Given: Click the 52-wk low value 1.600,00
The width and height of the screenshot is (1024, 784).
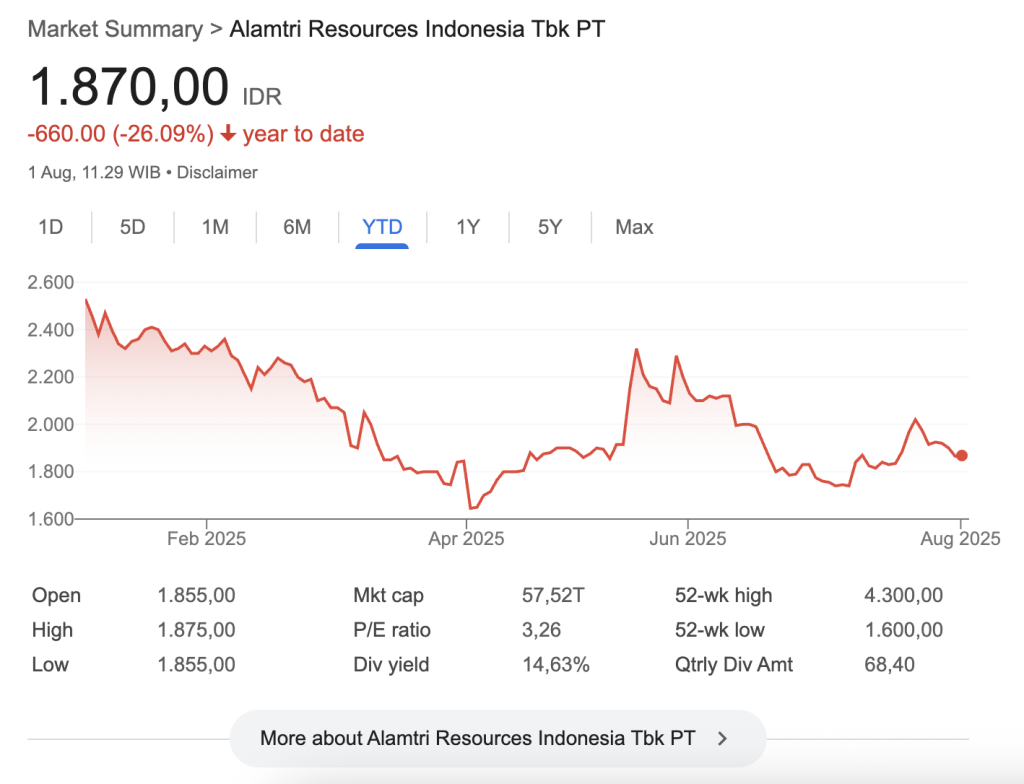Looking at the screenshot, I should tap(904, 630).
